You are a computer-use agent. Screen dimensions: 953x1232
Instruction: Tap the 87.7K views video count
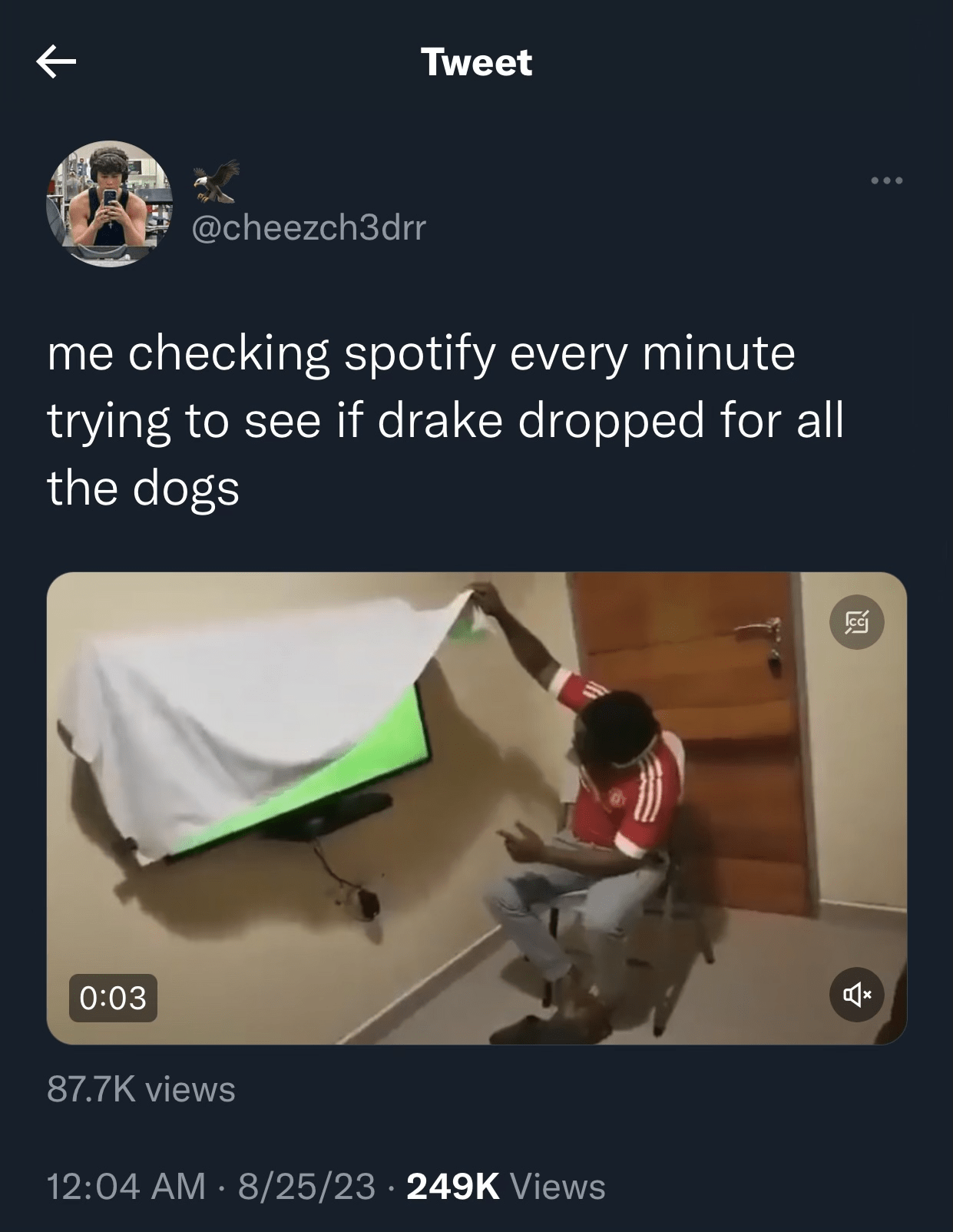[x=141, y=1089]
